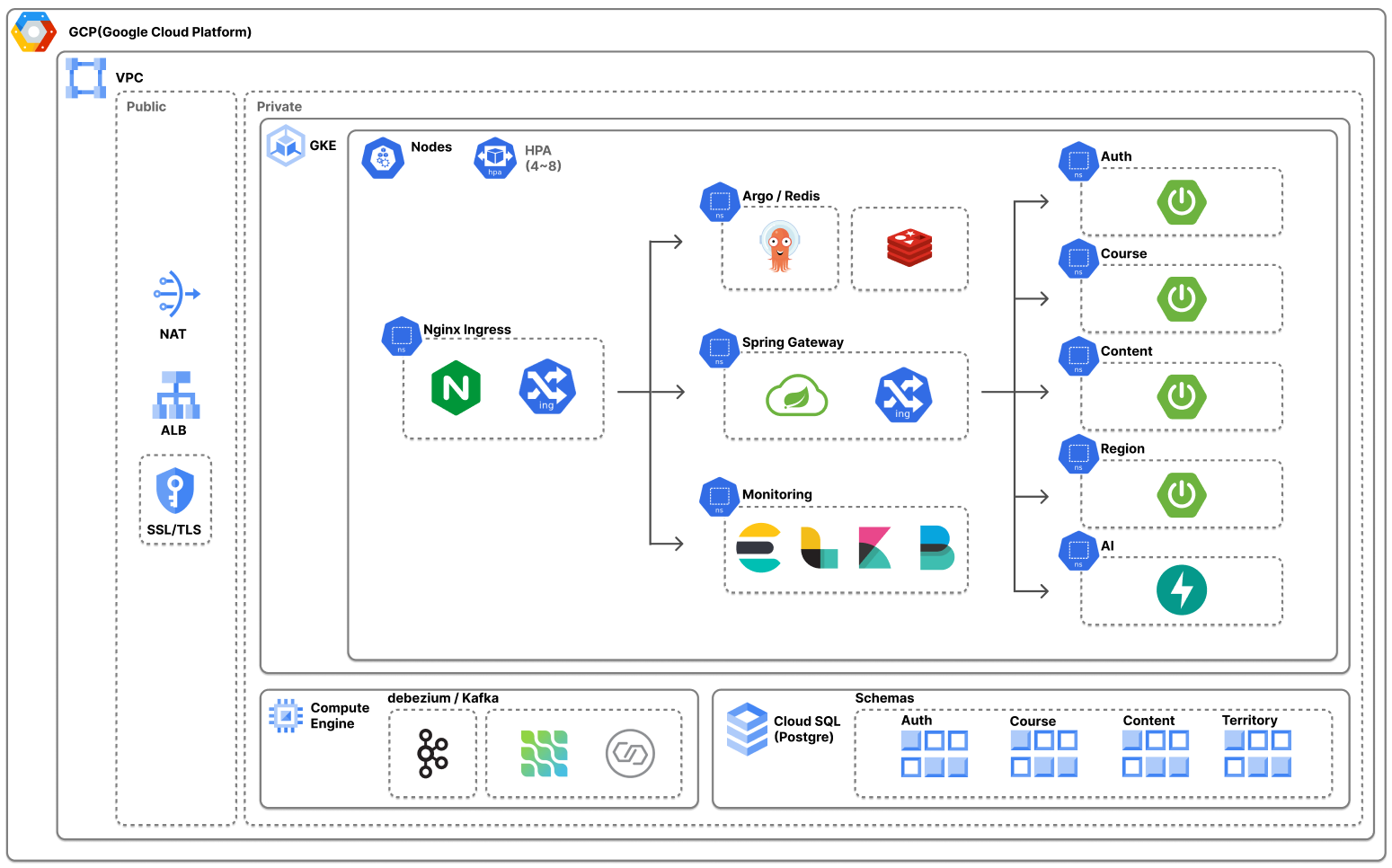Select the Beats logo in Monitoring
1392x868 pixels.
[x=937, y=548]
